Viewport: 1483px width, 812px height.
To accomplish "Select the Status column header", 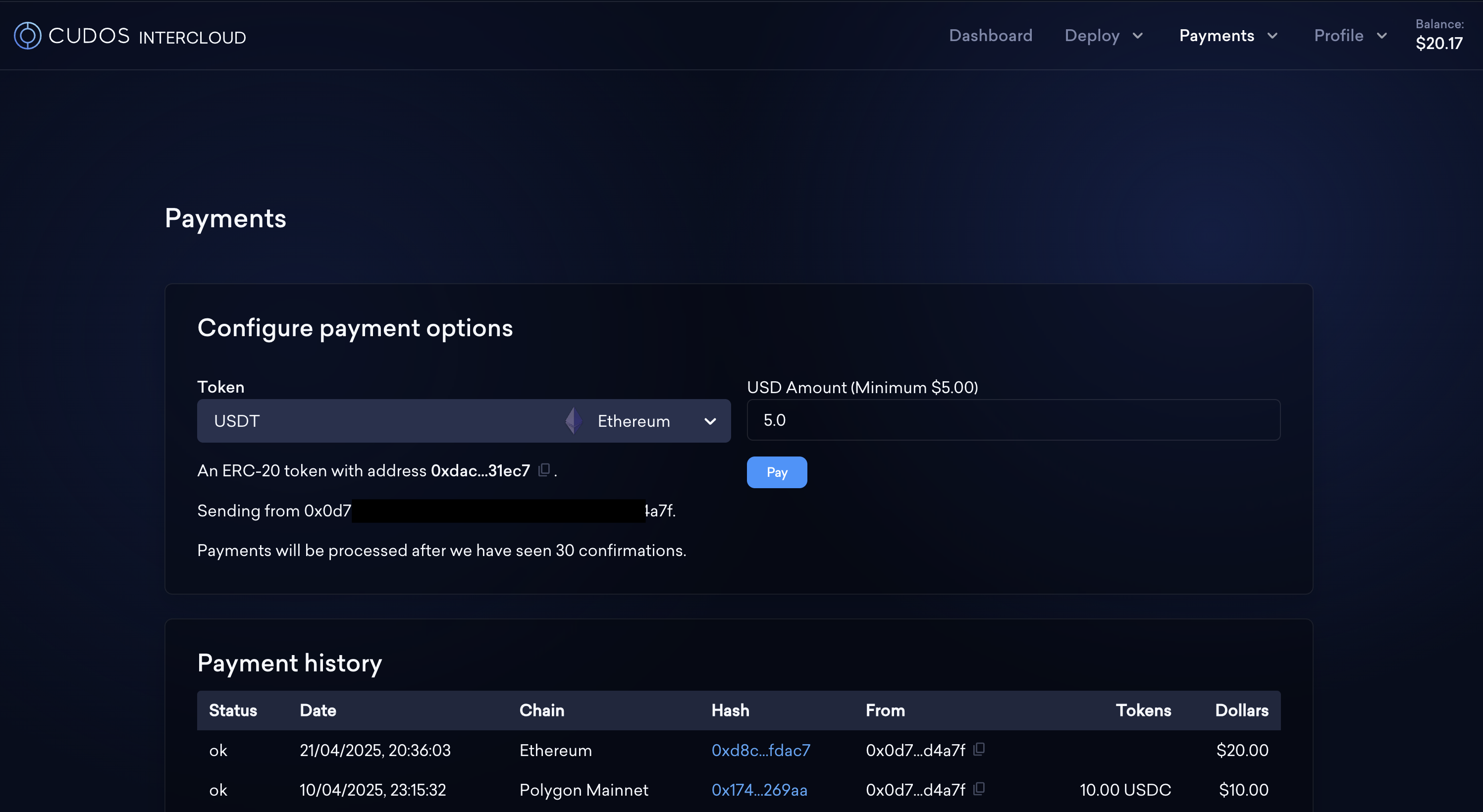I will (x=233, y=710).
